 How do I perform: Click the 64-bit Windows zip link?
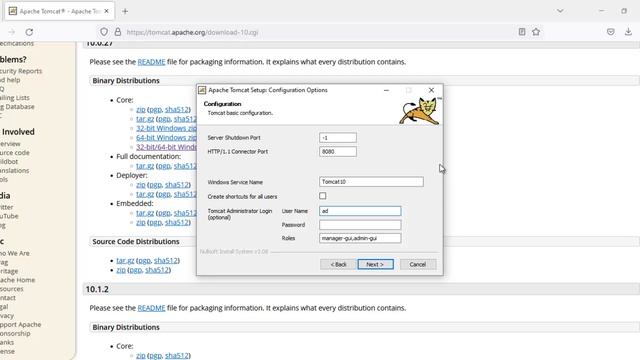pos(166,138)
